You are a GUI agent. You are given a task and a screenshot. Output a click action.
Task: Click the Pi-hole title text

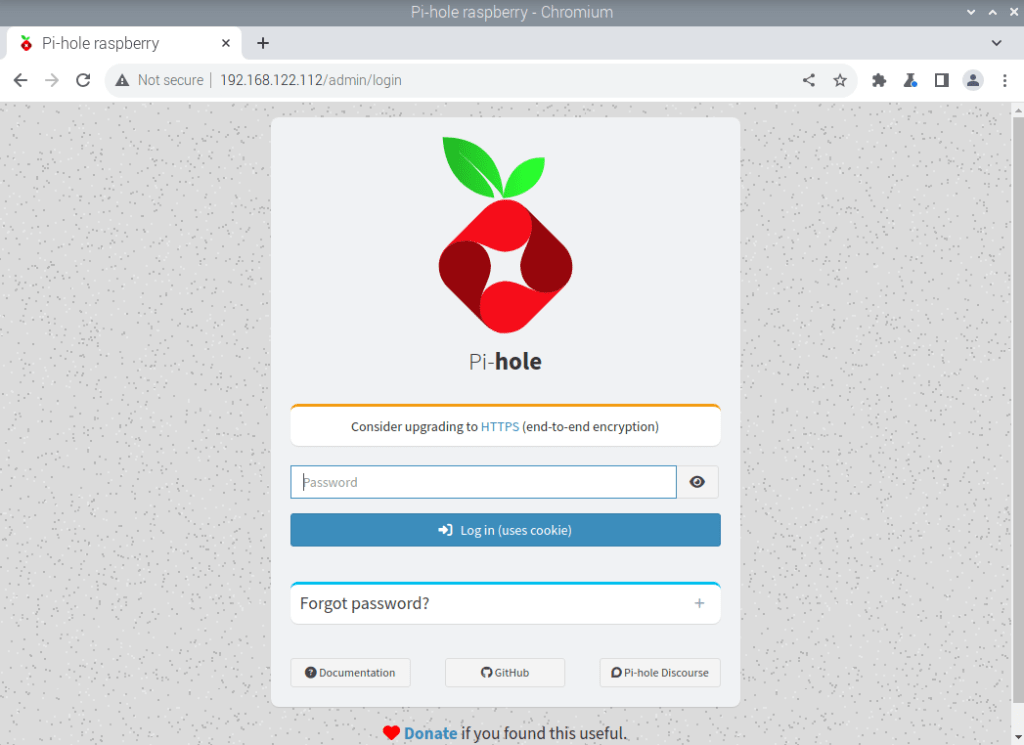tap(505, 362)
